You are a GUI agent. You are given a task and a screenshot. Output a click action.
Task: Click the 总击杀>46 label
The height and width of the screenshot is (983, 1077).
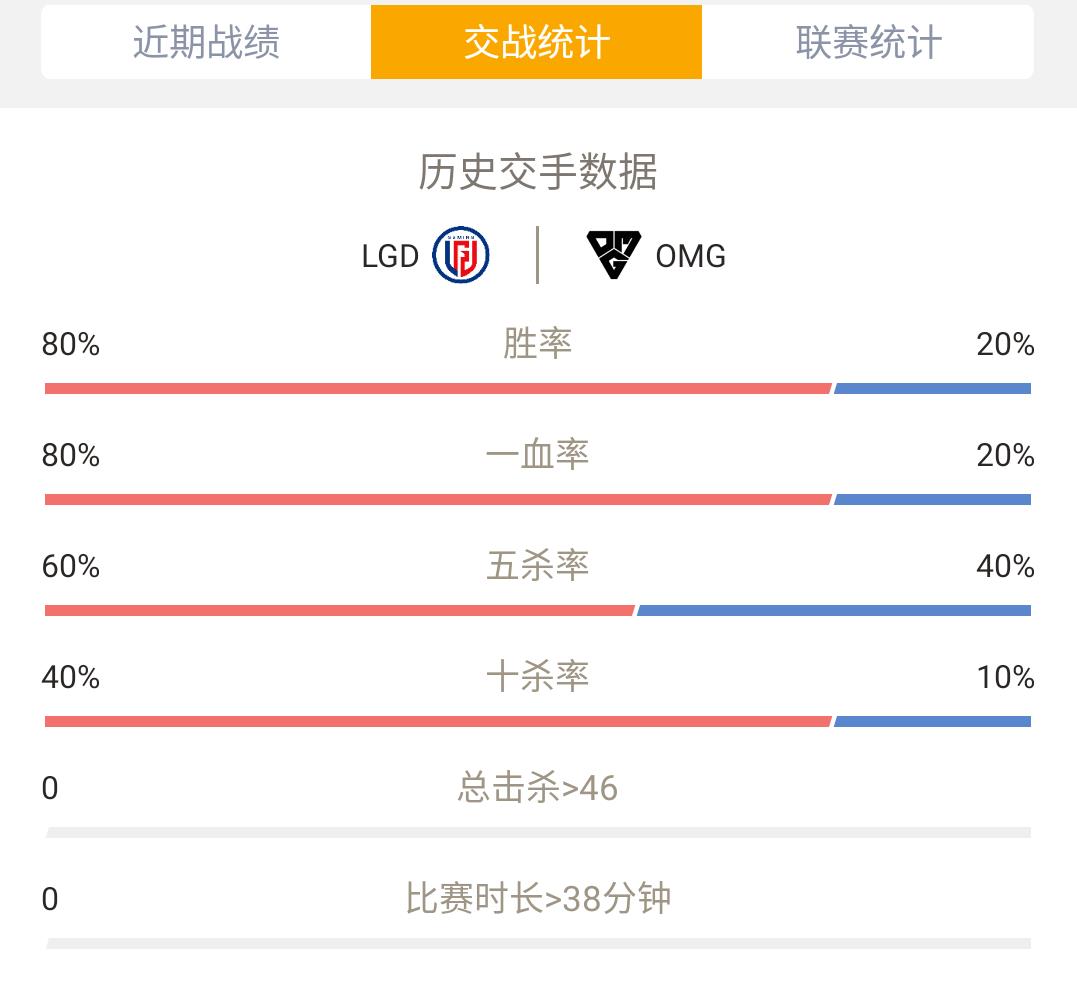[538, 787]
